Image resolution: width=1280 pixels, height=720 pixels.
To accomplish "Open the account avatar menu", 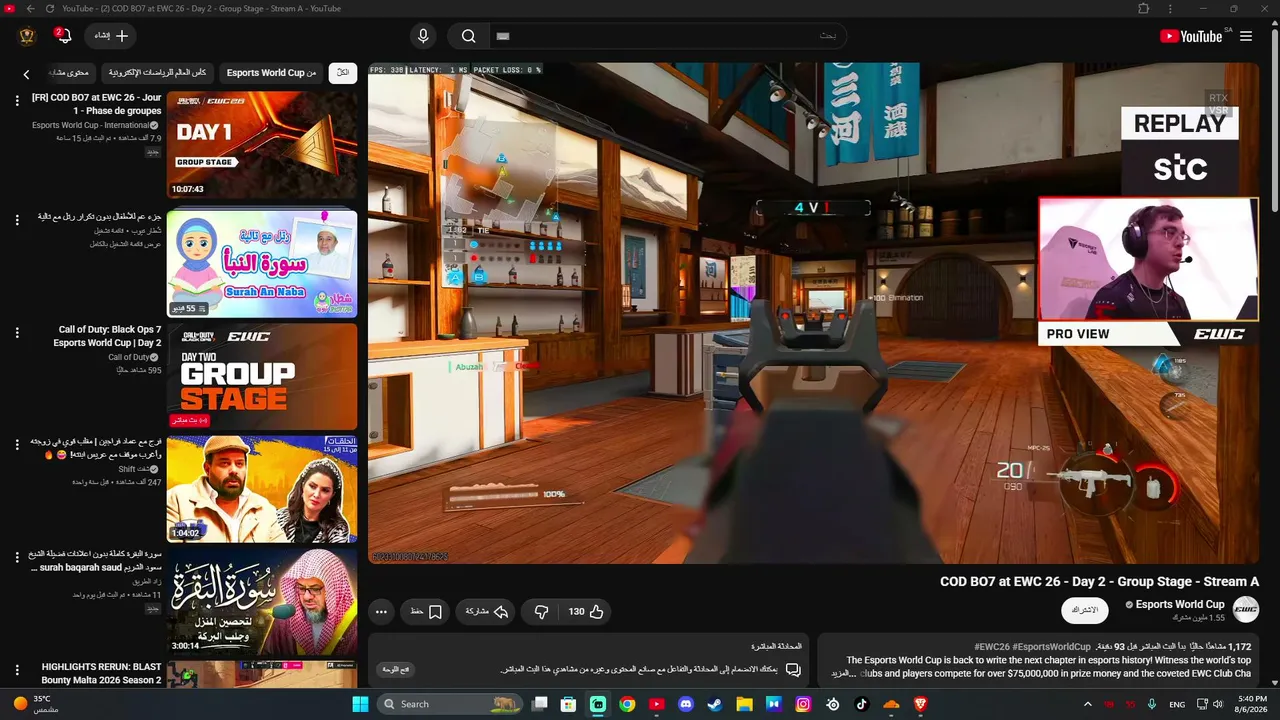I will click(27, 36).
